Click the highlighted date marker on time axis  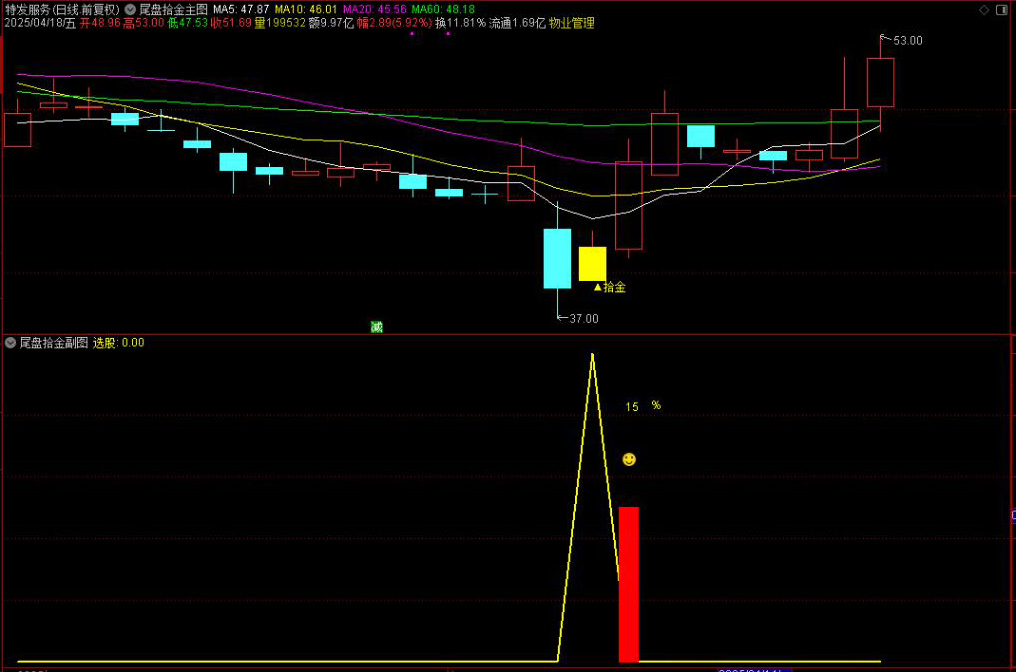pos(754,669)
